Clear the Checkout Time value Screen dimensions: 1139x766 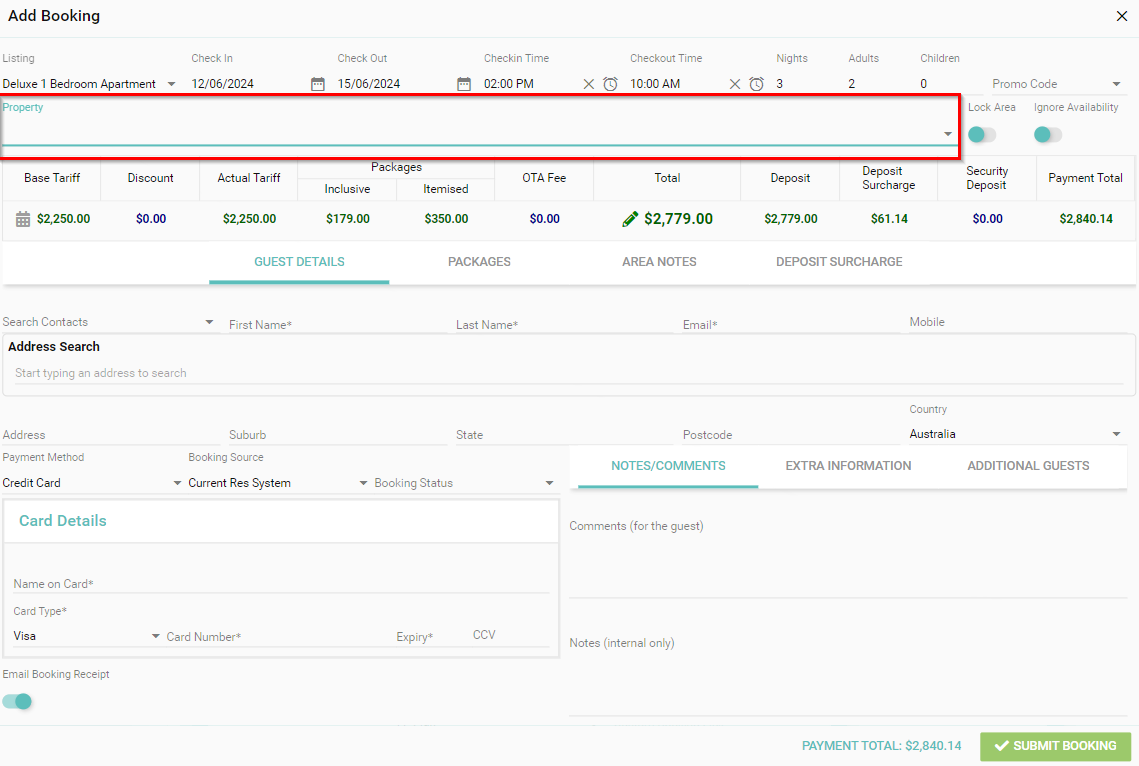click(x=735, y=84)
